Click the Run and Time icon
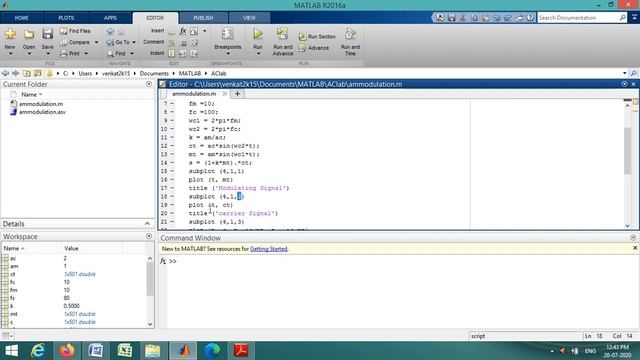This screenshot has width=640, height=360. 350,34
